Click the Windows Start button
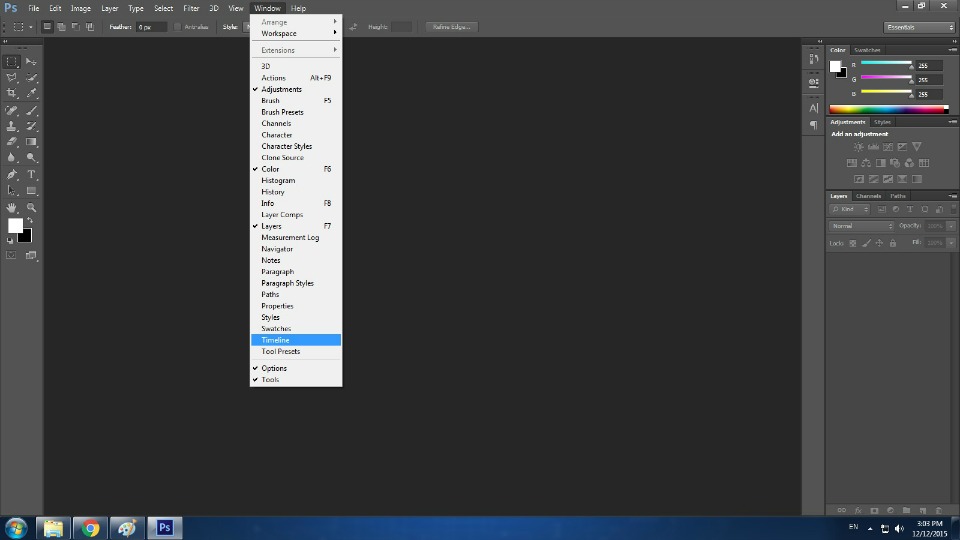 [x=15, y=528]
